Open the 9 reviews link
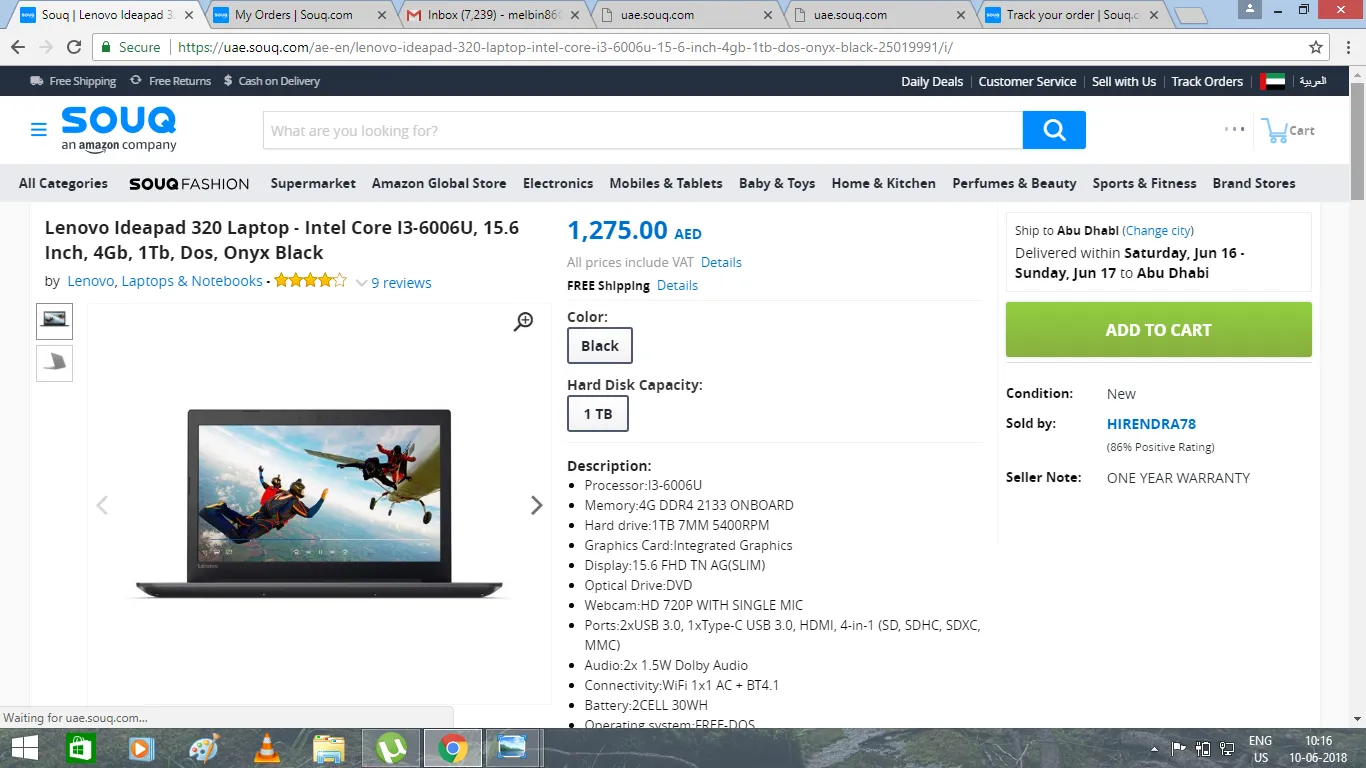Viewport: 1366px width, 768px height. click(401, 283)
